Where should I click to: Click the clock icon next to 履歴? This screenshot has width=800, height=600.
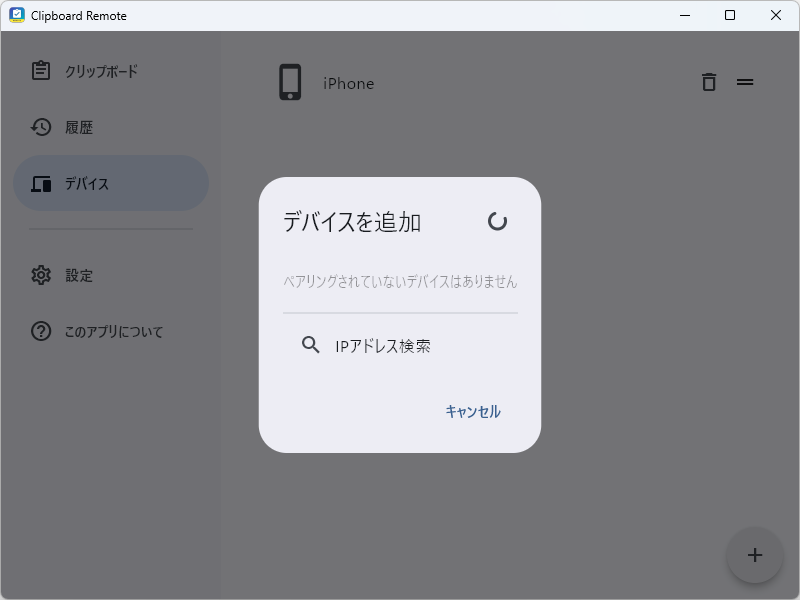coord(40,127)
